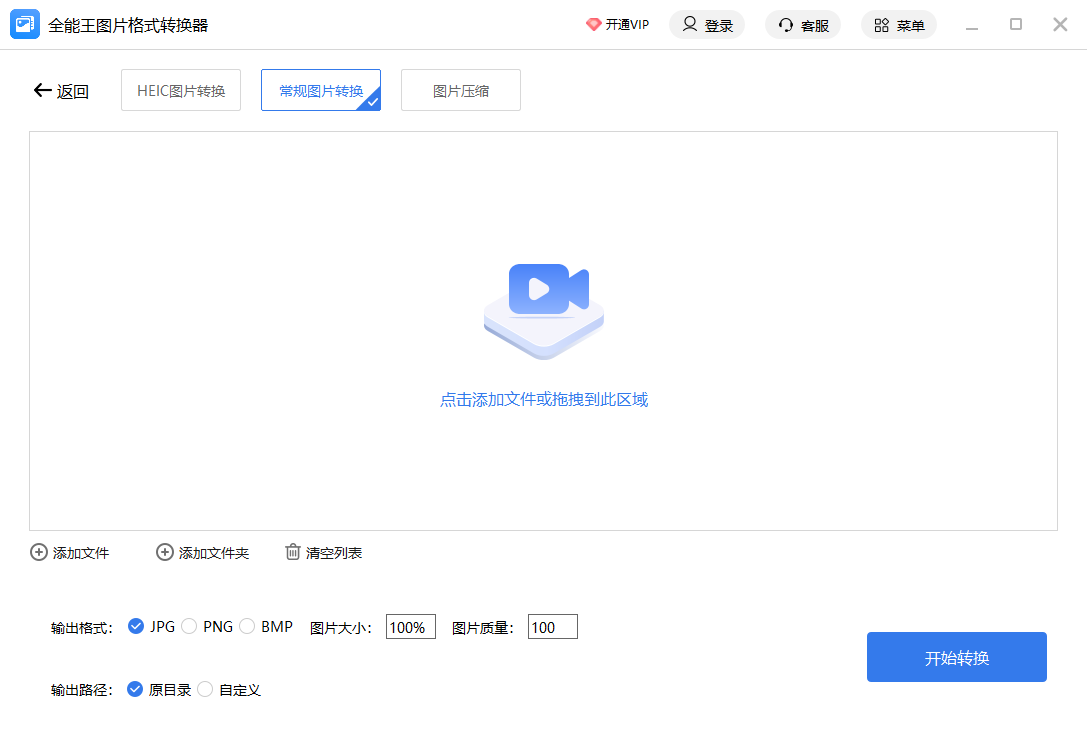Click the app logo icon in title bar
1087x742 pixels.
pyautogui.click(x=25, y=25)
